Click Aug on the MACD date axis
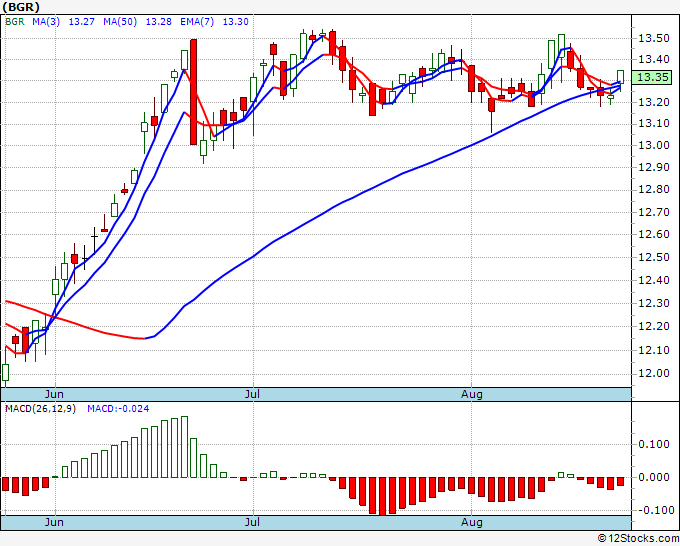Screen dimensions: 680x546 [x=471, y=522]
